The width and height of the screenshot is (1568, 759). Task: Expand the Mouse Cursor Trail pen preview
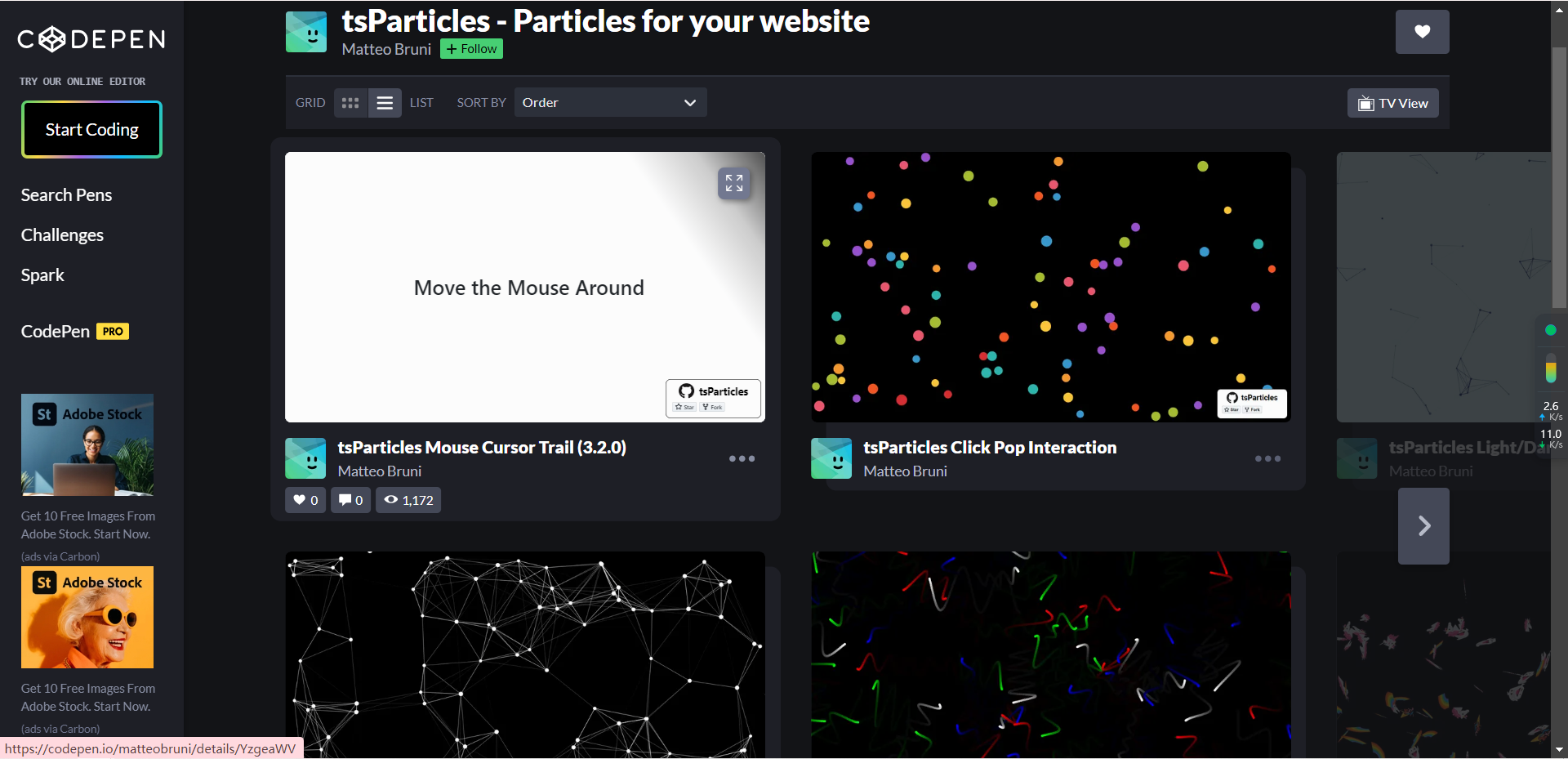(x=734, y=183)
